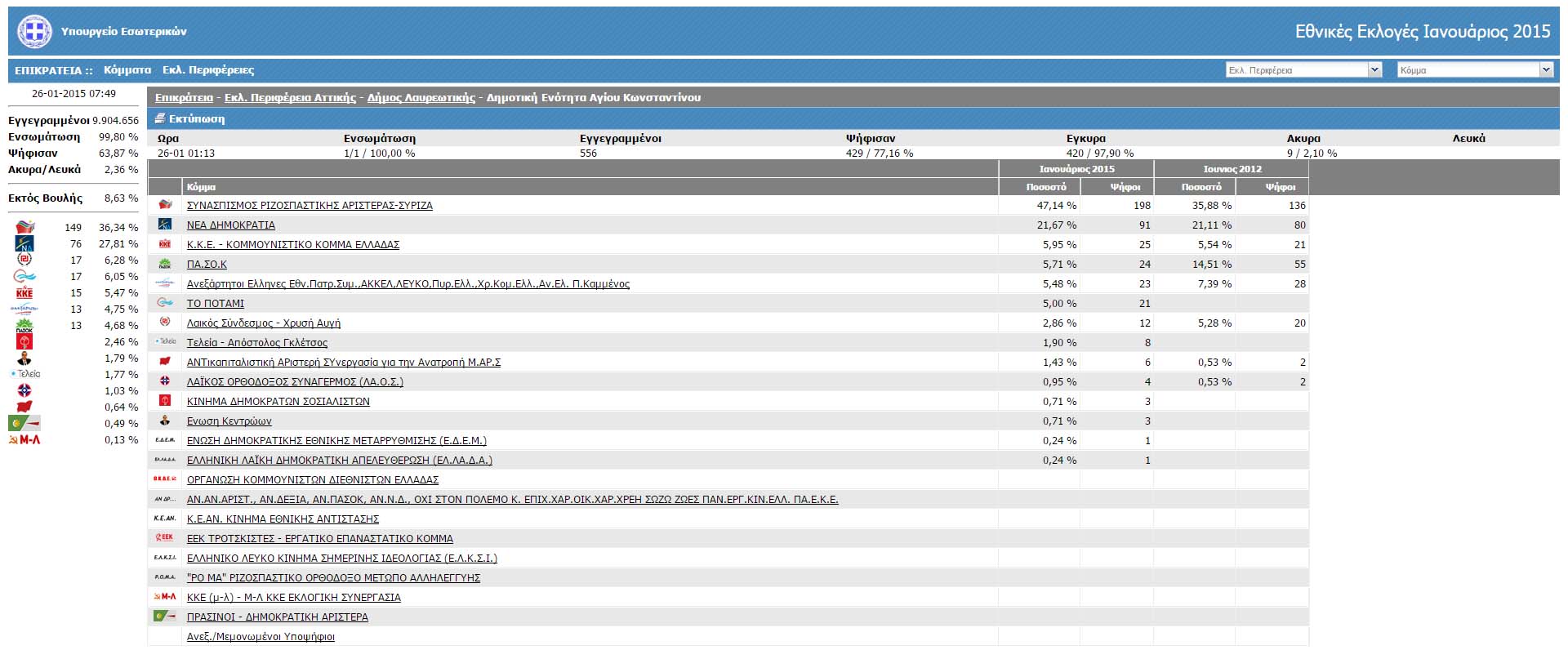Click the K.K.E. red icon in the results row
The width and height of the screenshot is (1568, 659).
(x=165, y=244)
